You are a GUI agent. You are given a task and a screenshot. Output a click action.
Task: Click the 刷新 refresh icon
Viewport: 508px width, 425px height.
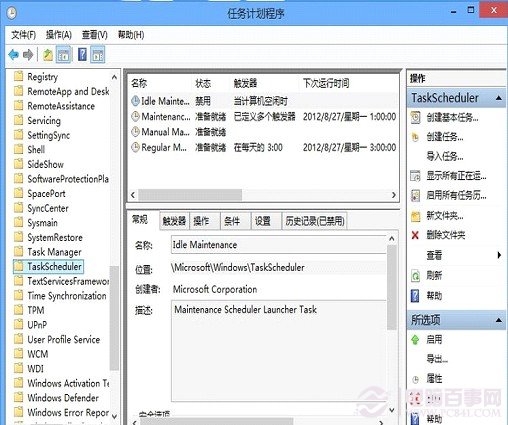pos(415,276)
